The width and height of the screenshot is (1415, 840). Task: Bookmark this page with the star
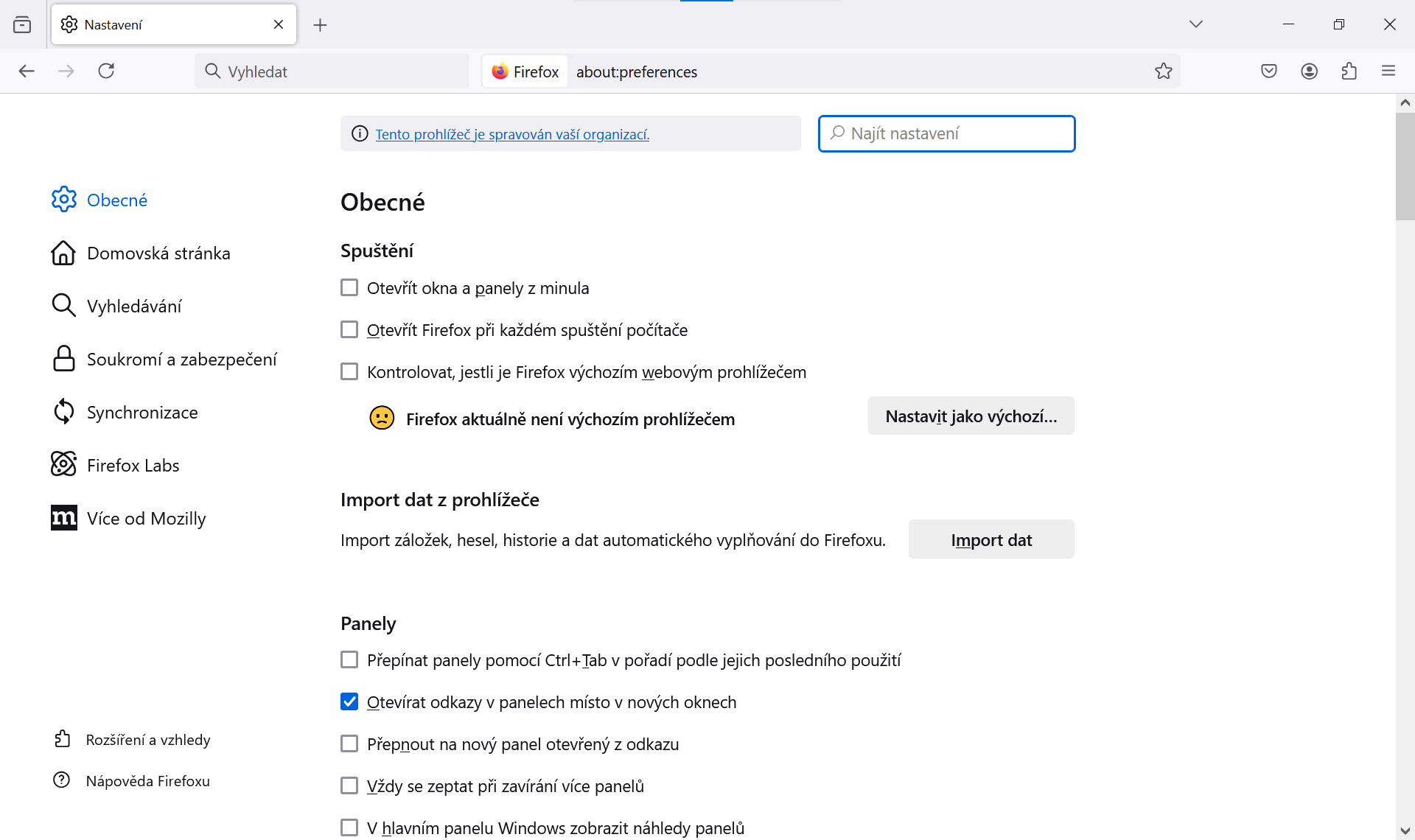click(1164, 71)
